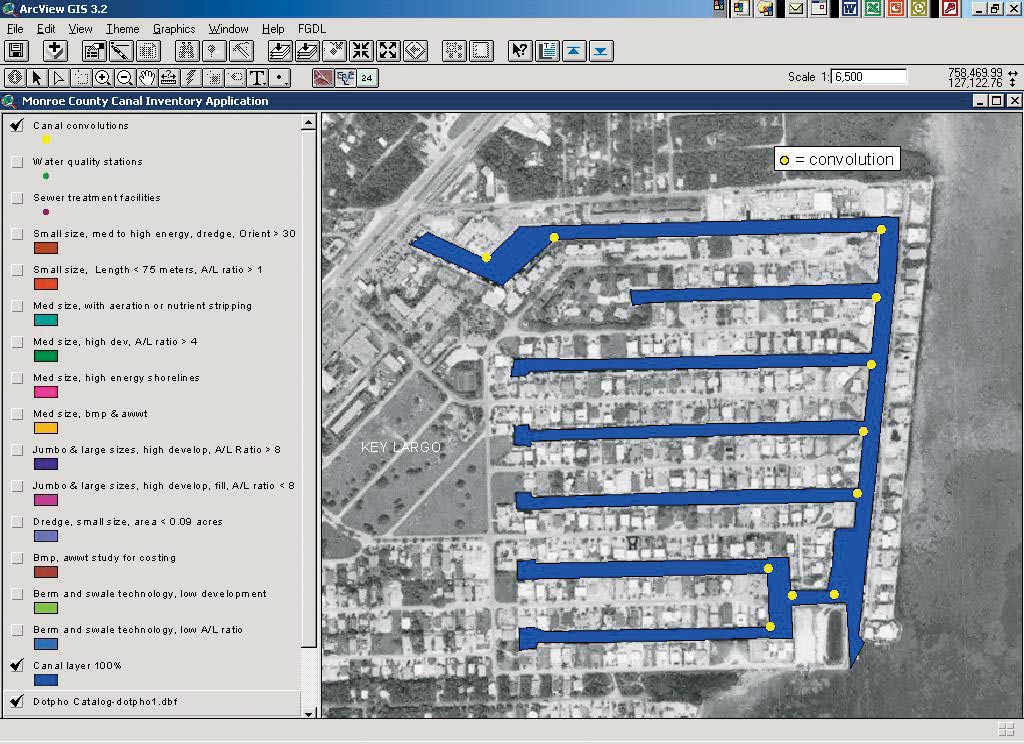This screenshot has height=744, width=1024.
Task: Click Select Features Using Graphic icon
Action: [x=454, y=50]
